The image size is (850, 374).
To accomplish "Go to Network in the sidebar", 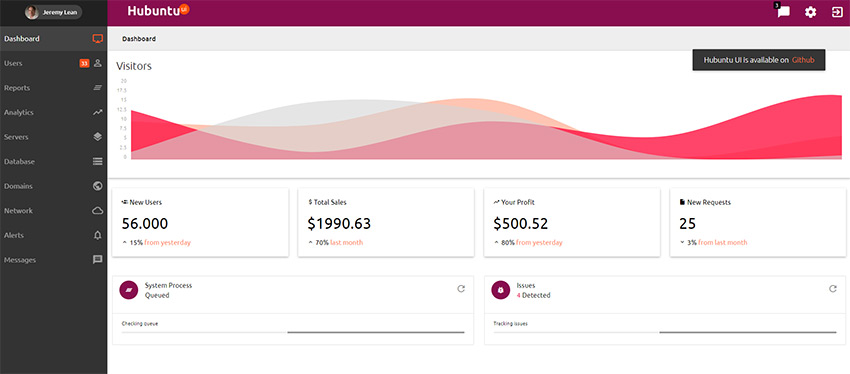I will pyautogui.click(x=54, y=211).
